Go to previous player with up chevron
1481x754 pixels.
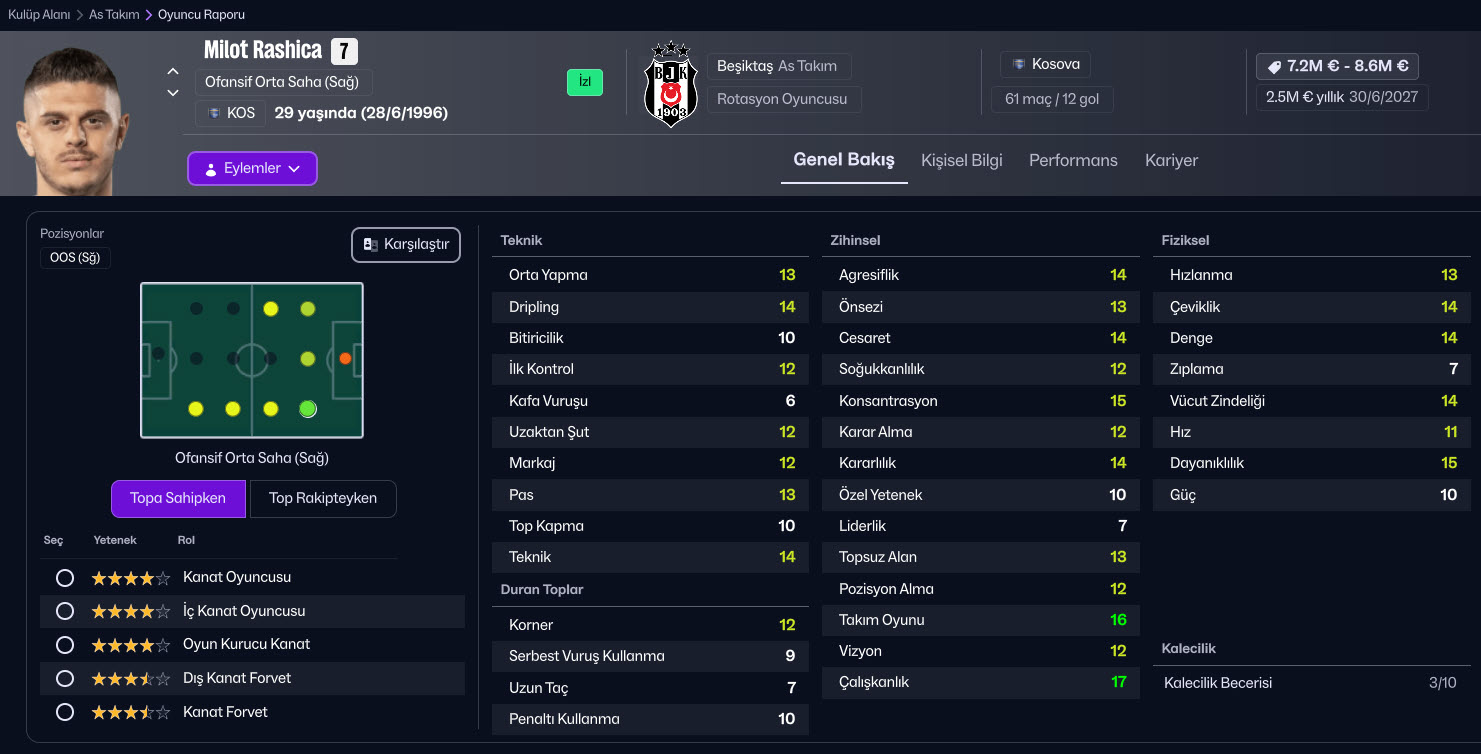coord(173,71)
